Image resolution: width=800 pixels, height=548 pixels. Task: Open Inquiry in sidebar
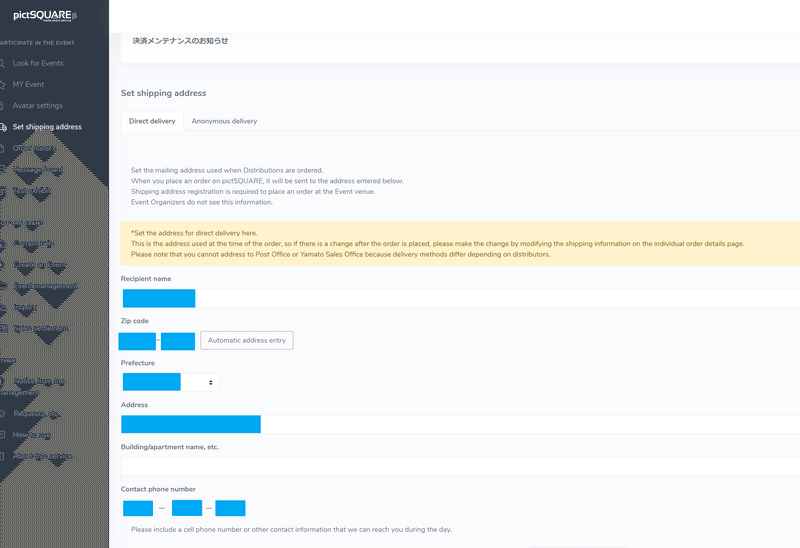click(x=25, y=307)
